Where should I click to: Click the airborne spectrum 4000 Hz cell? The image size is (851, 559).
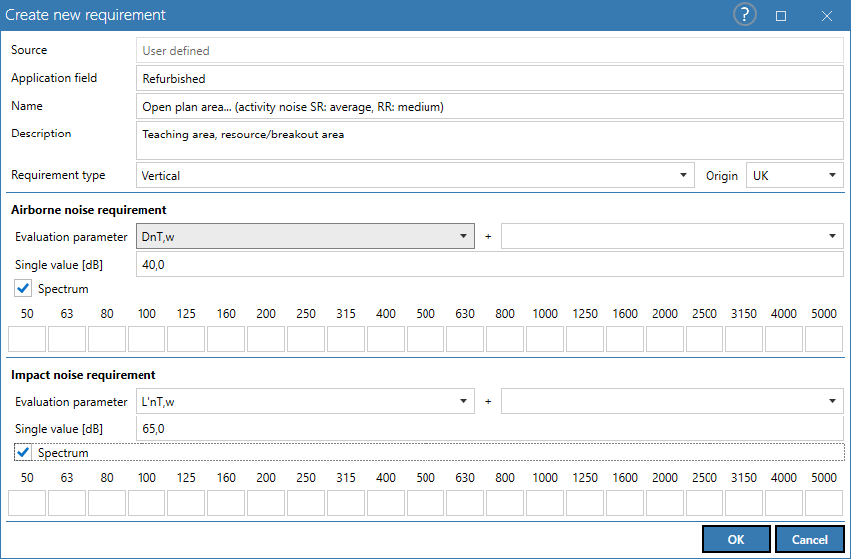(784, 339)
